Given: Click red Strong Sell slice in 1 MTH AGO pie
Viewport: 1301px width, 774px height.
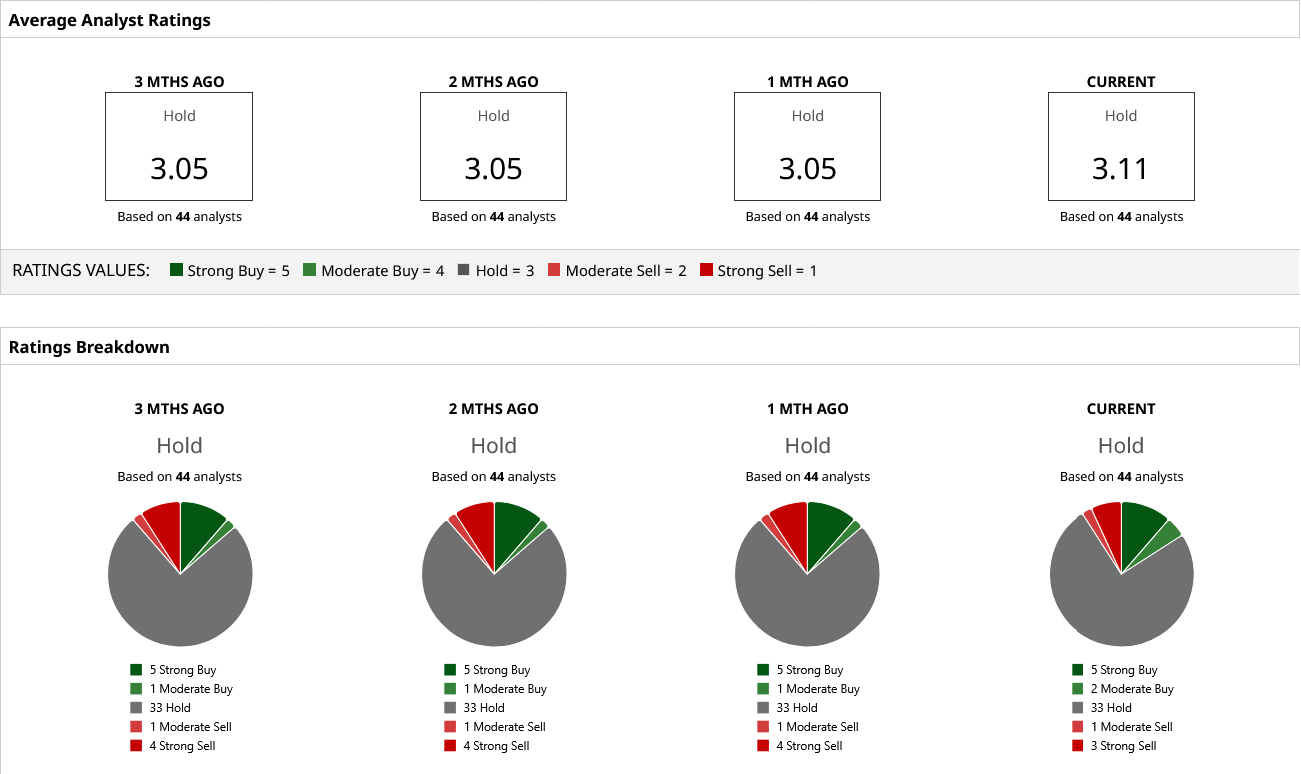Looking at the screenshot, I should [x=792, y=523].
